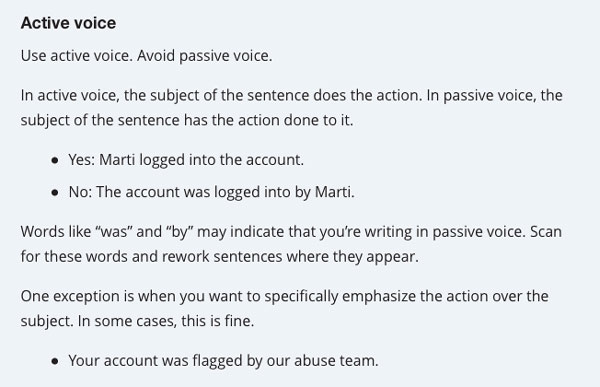Click the text 'Yes: Marti logged into the account.'
This screenshot has width=600, height=387.
[186, 160]
